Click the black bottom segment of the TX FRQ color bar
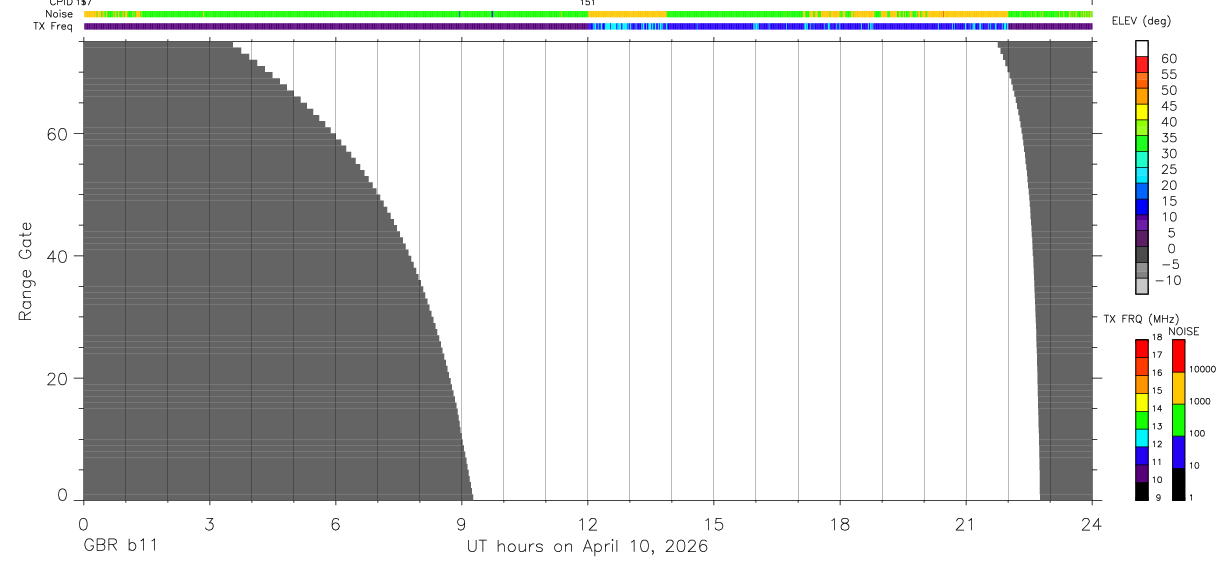Viewport: 1228px width, 567px height. (x=1142, y=491)
